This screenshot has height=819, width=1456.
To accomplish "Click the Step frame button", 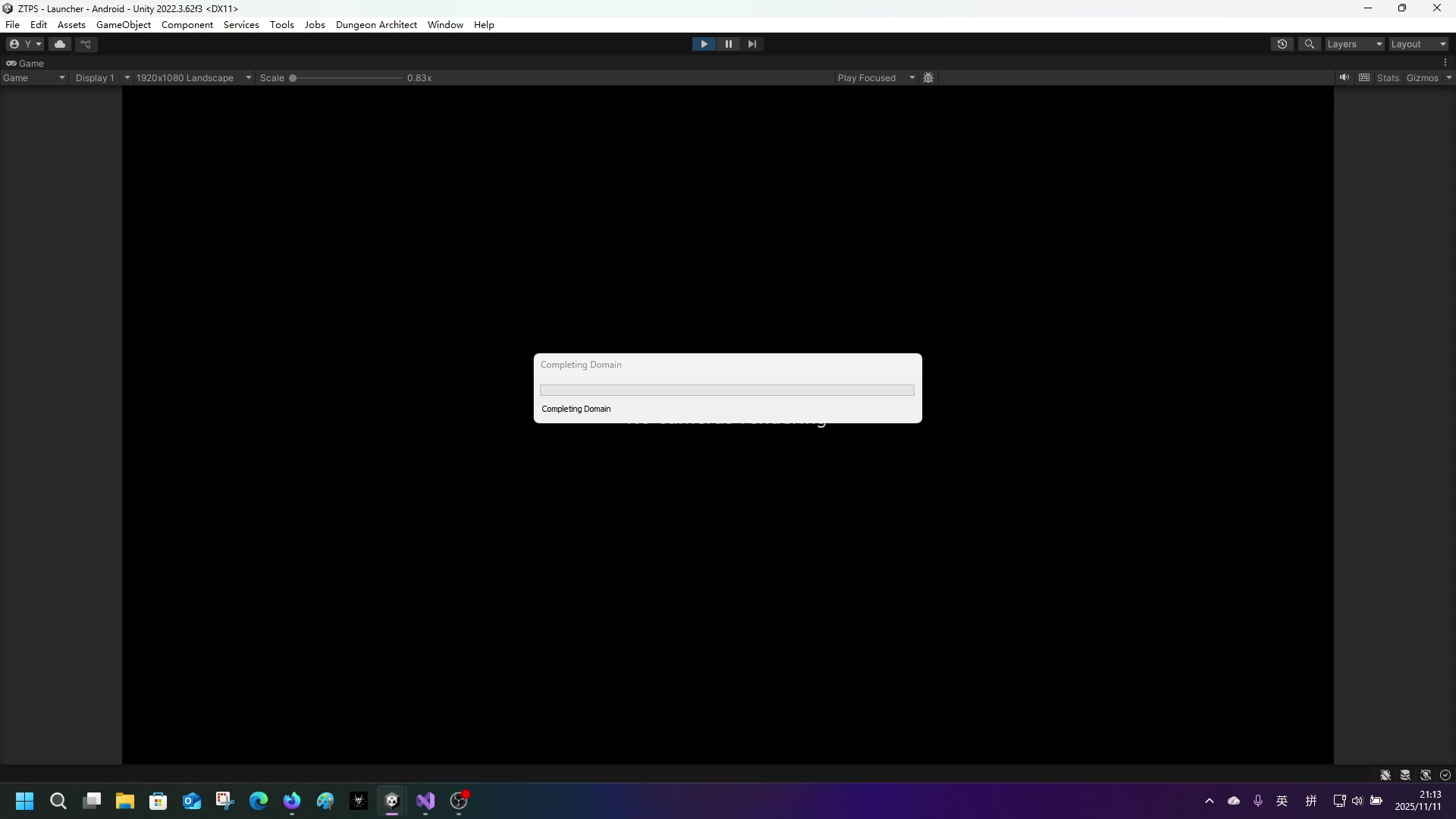I will 752,44.
